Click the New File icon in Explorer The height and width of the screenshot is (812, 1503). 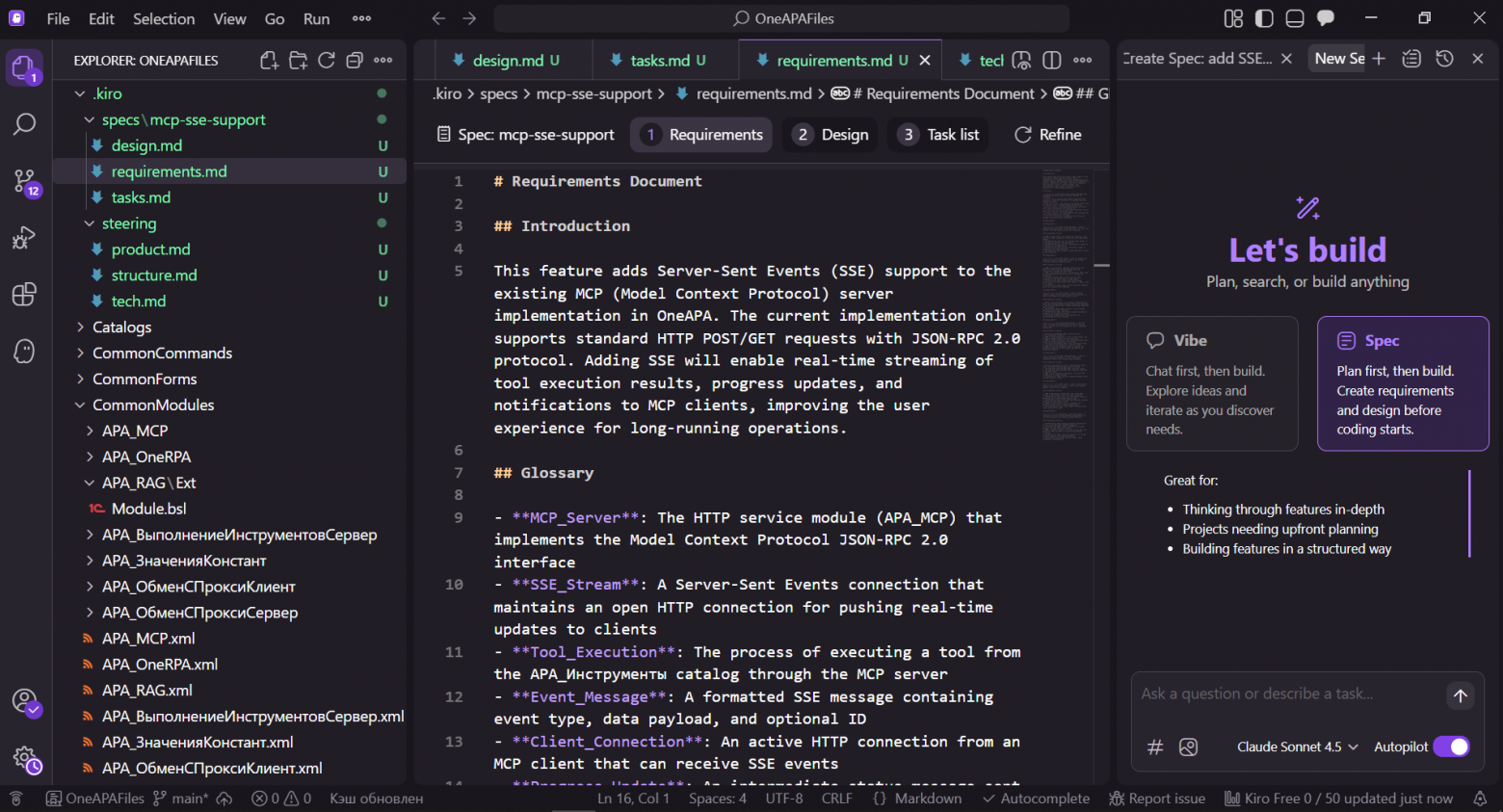pyautogui.click(x=269, y=60)
